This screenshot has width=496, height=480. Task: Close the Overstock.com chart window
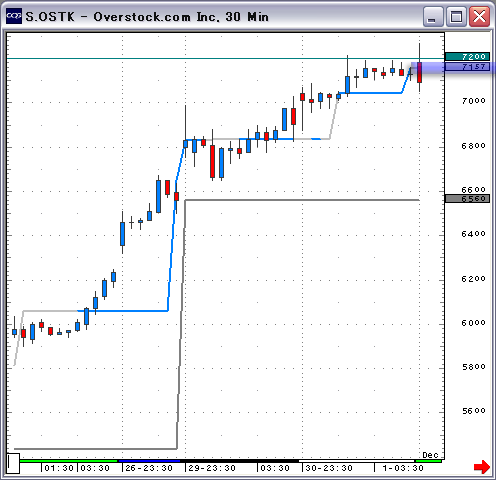coord(479,16)
